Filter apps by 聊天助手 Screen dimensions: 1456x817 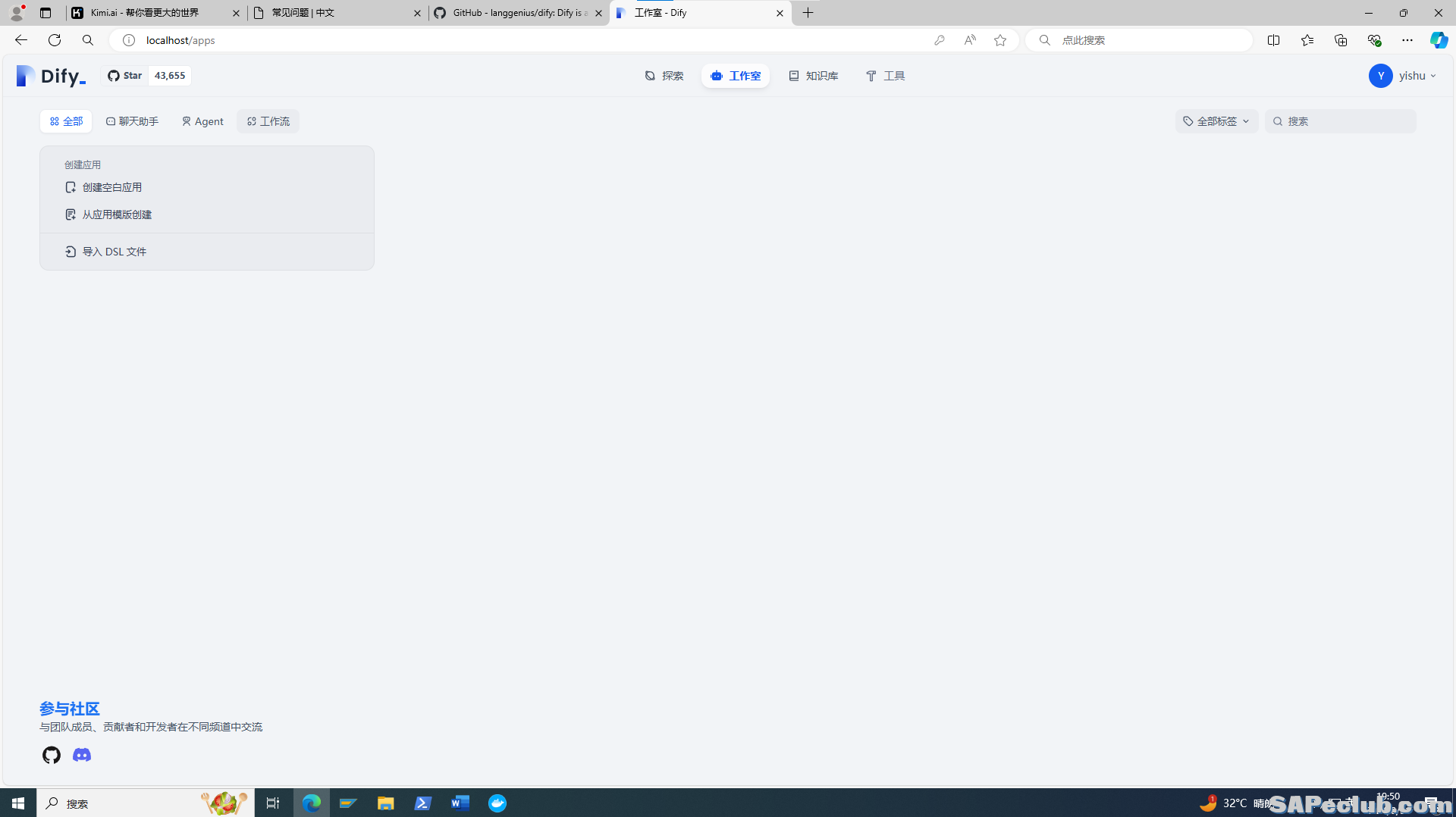pos(133,121)
